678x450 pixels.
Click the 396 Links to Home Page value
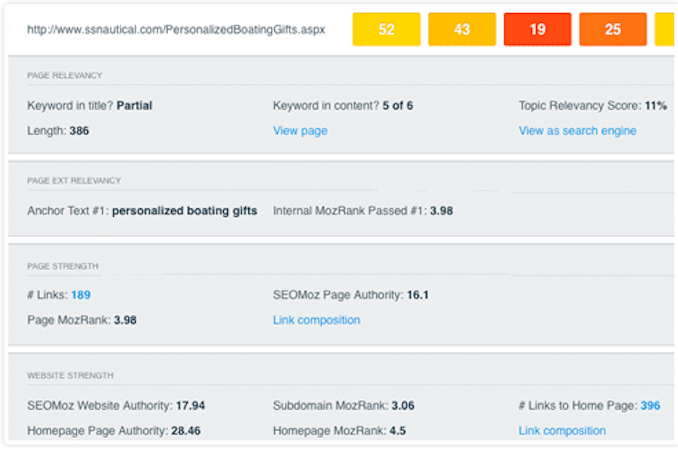pyautogui.click(x=650, y=405)
